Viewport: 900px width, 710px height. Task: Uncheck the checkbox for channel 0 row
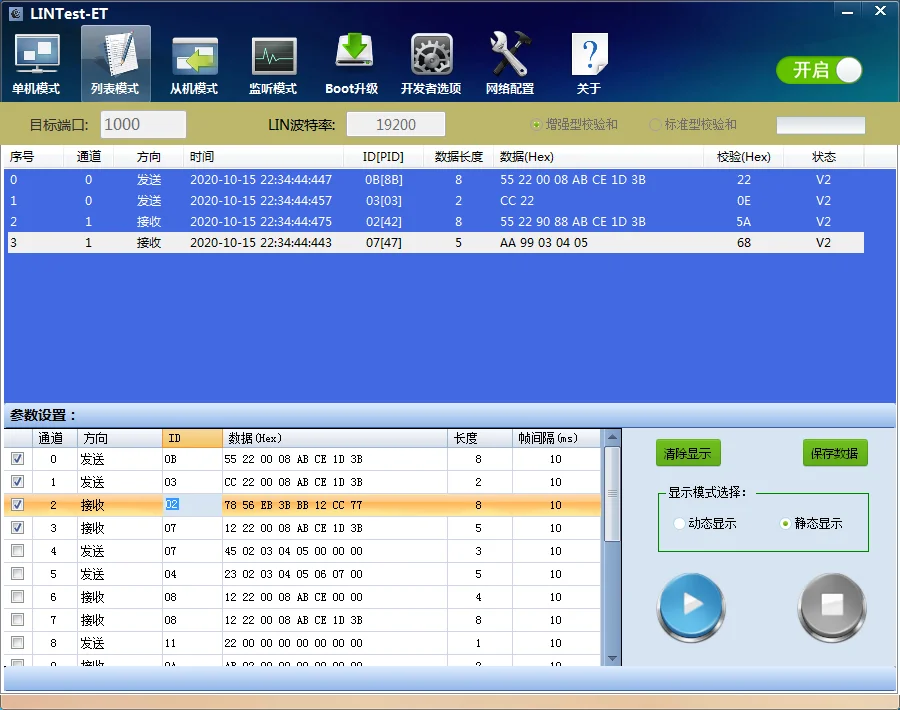click(18, 459)
